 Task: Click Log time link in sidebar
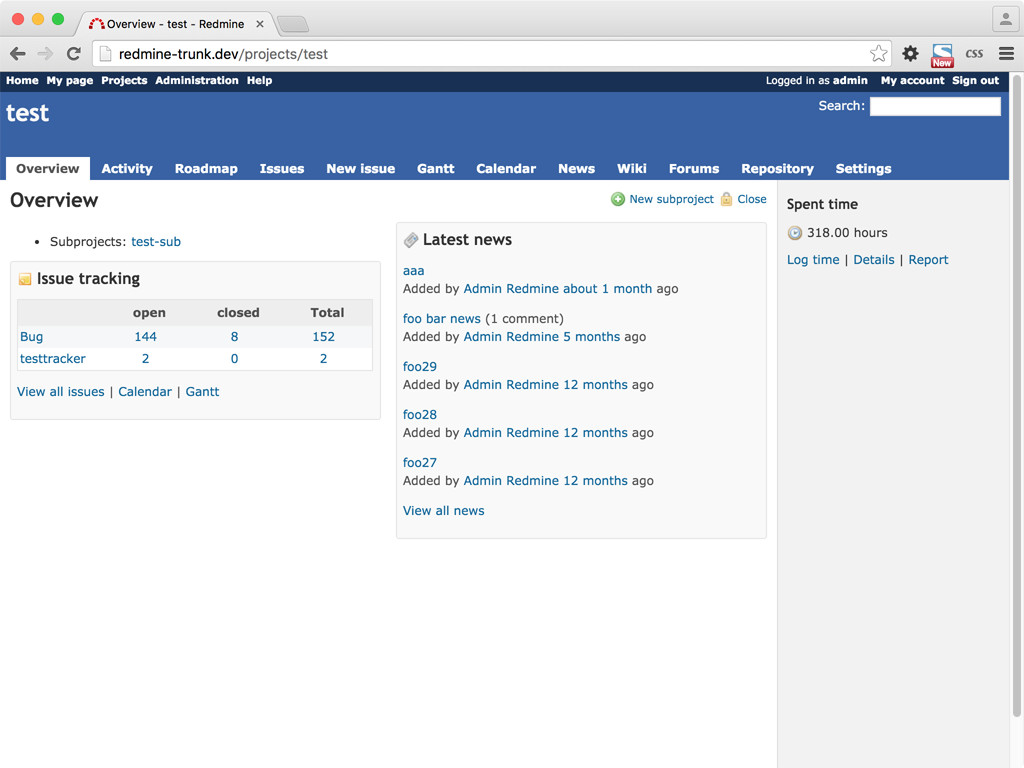tap(813, 260)
